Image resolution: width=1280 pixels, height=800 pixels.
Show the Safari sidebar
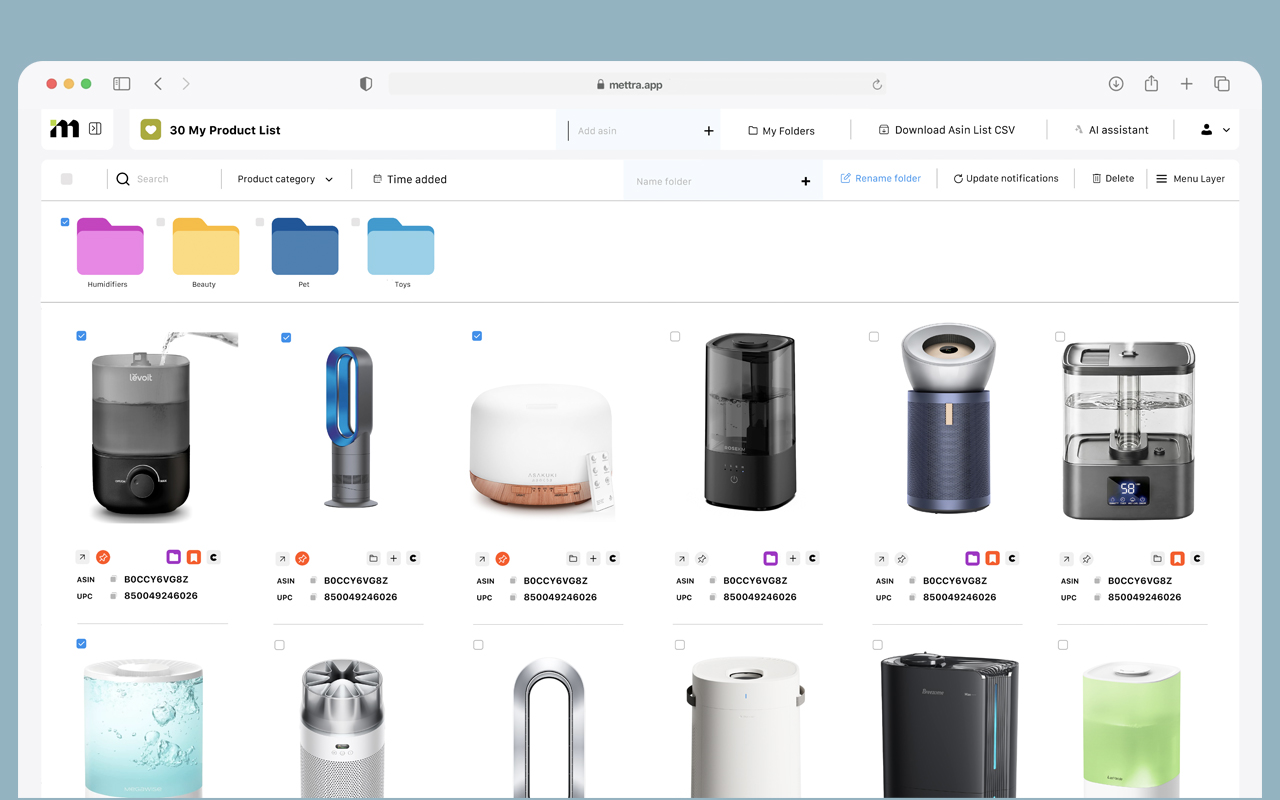click(122, 84)
